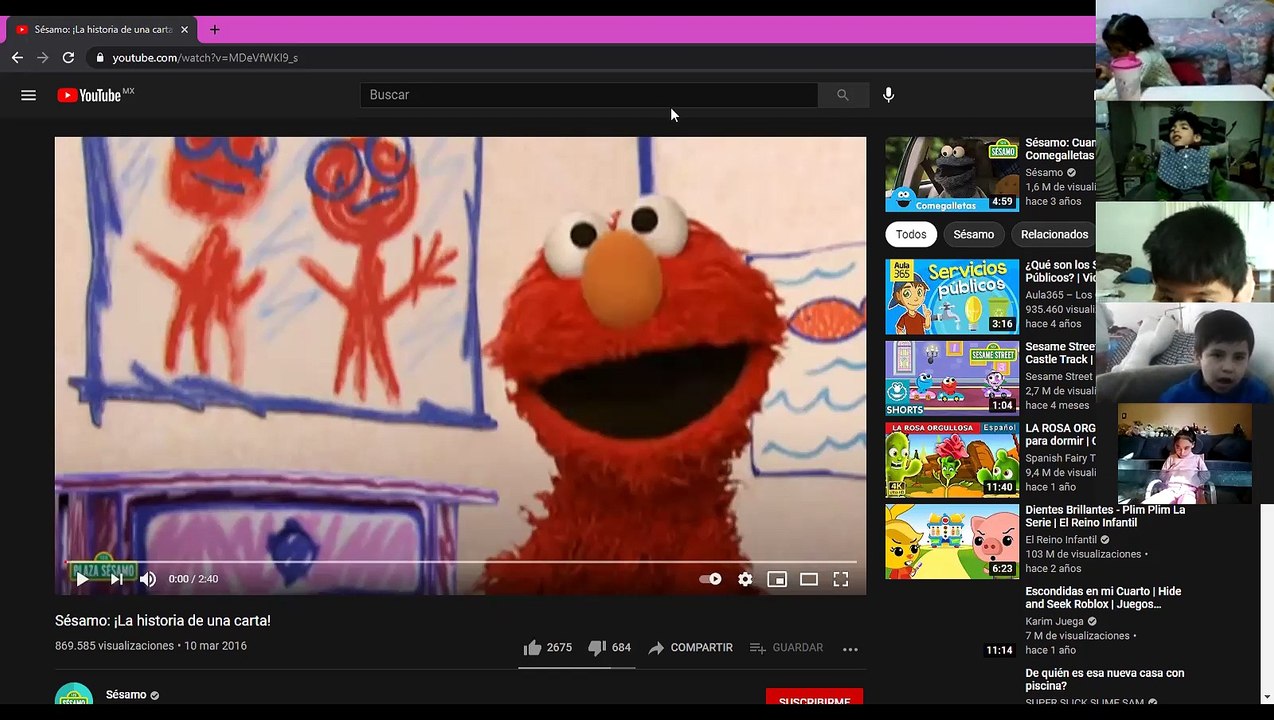Enable theater mode view

[809, 579]
